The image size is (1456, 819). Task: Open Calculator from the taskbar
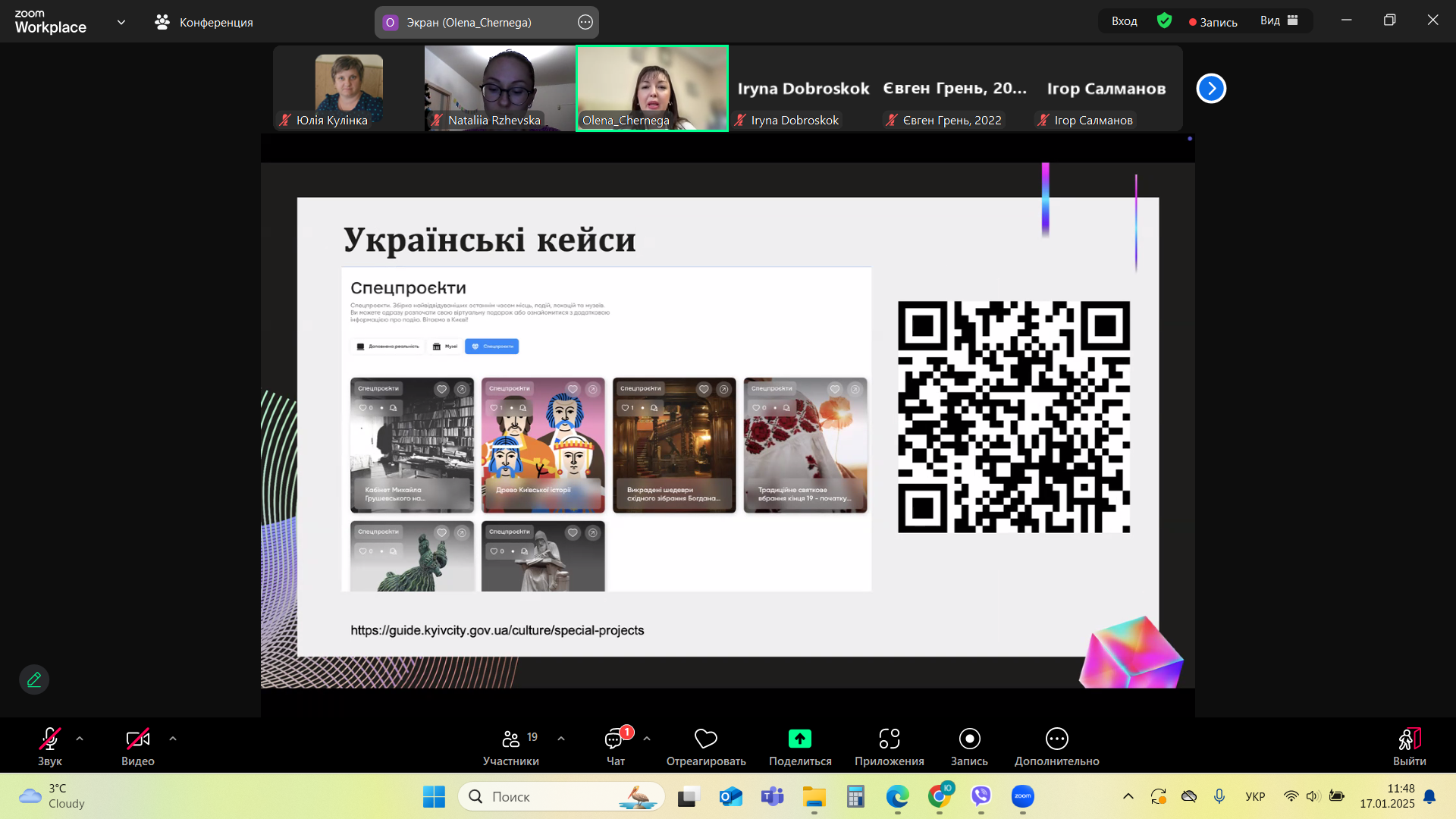[855, 796]
